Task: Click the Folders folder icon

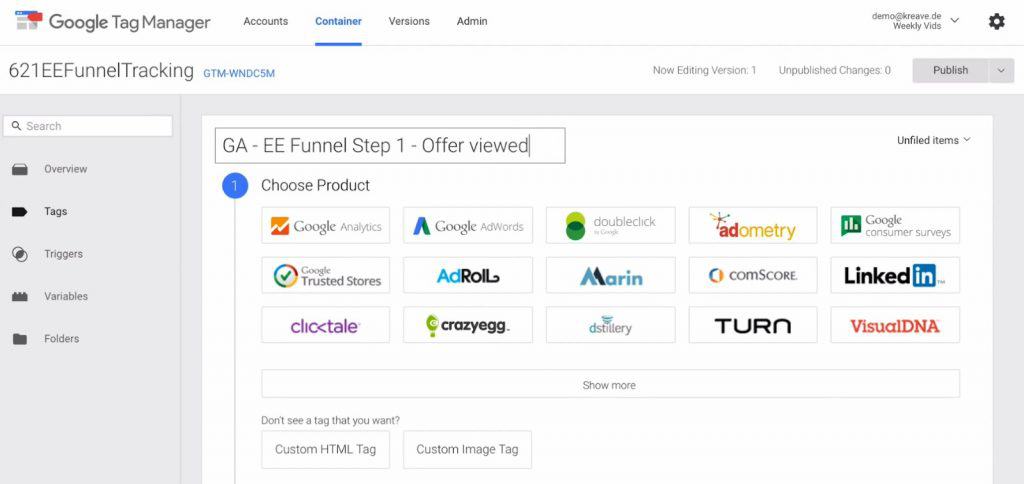Action: point(20,339)
